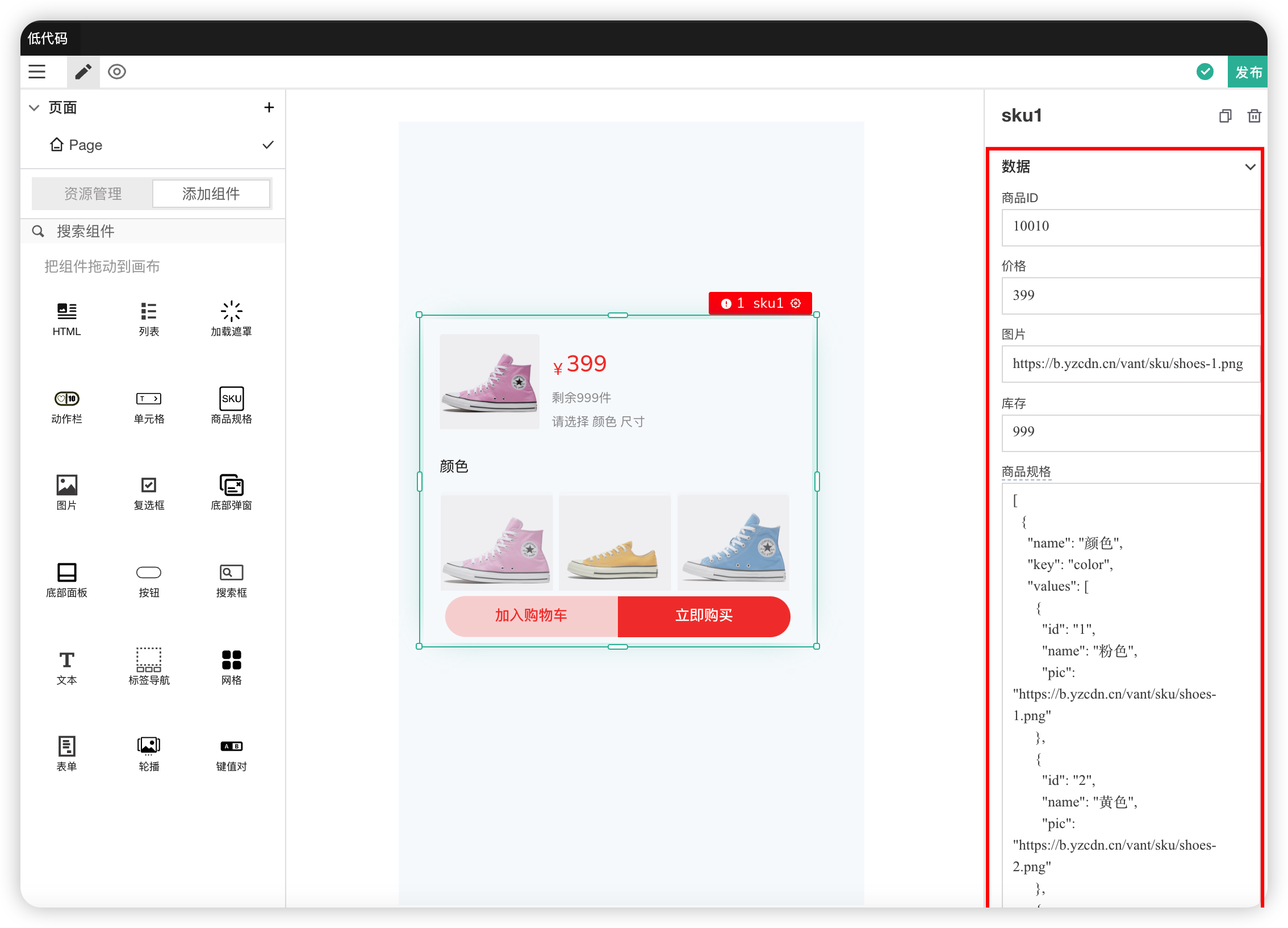This screenshot has width=1288, height=928.
Task: Delete sku1 with the trash icon
Action: click(x=1254, y=116)
